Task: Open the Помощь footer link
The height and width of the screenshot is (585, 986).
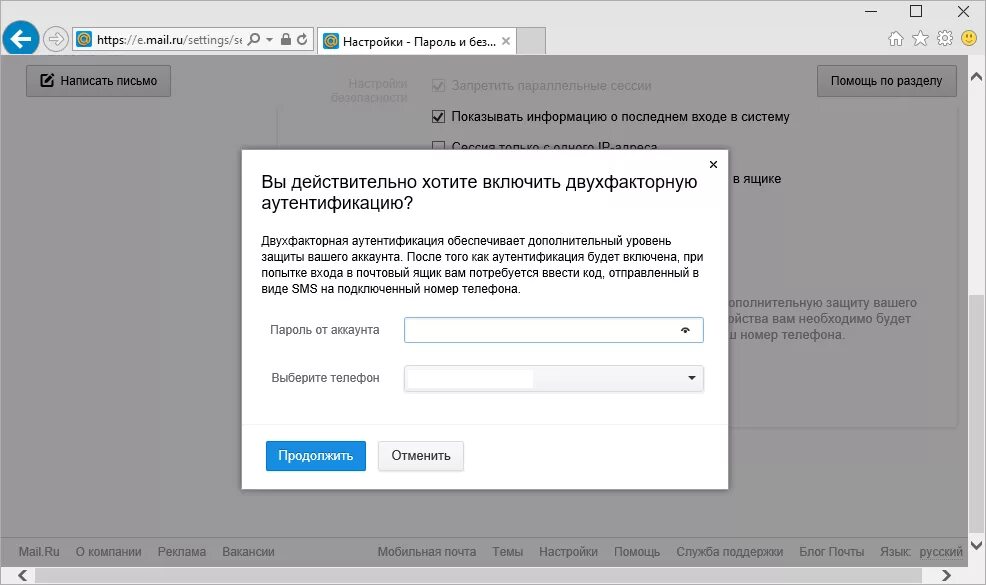Action: click(637, 552)
